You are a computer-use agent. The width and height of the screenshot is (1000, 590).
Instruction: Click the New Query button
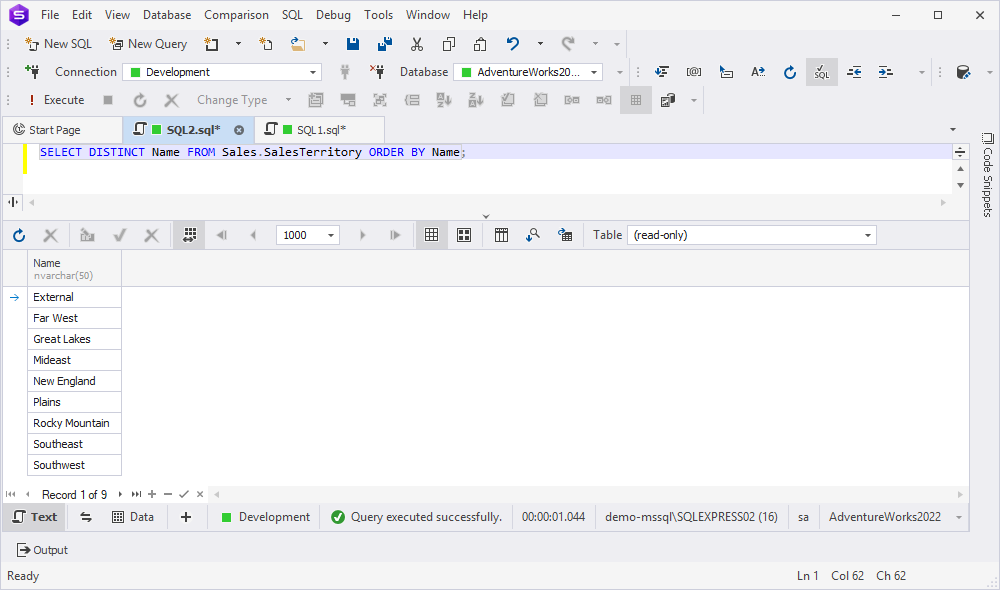coord(148,43)
